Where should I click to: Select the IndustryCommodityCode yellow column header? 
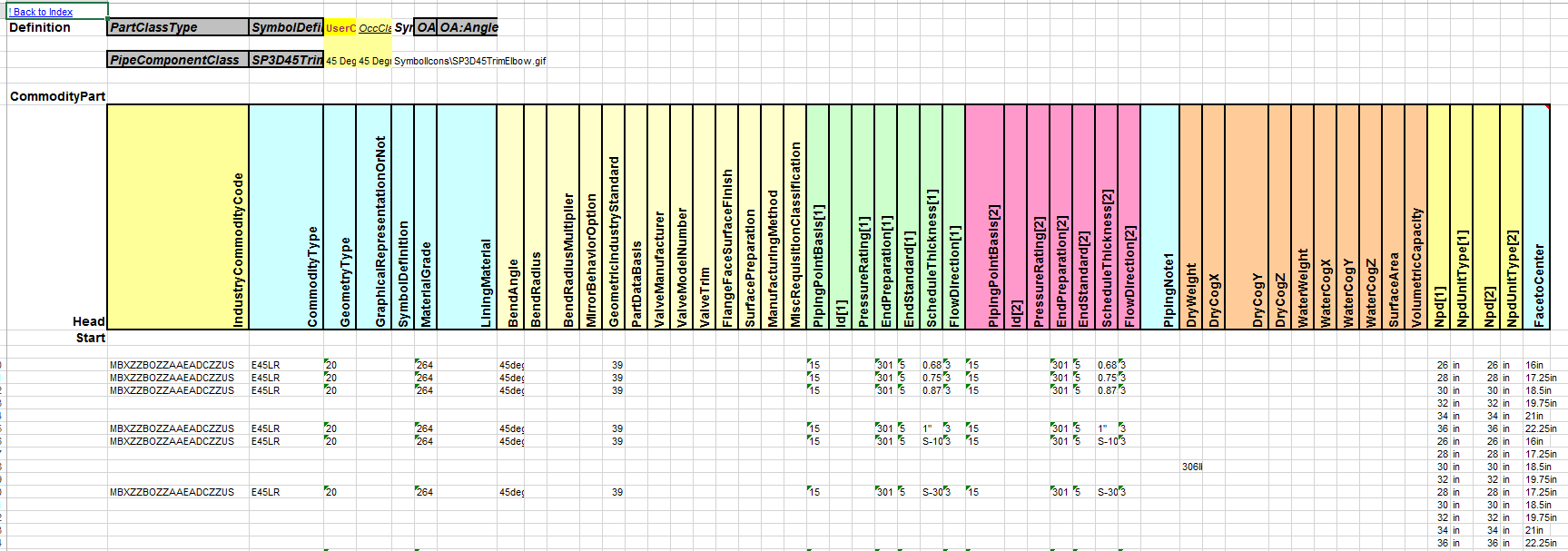click(178, 216)
